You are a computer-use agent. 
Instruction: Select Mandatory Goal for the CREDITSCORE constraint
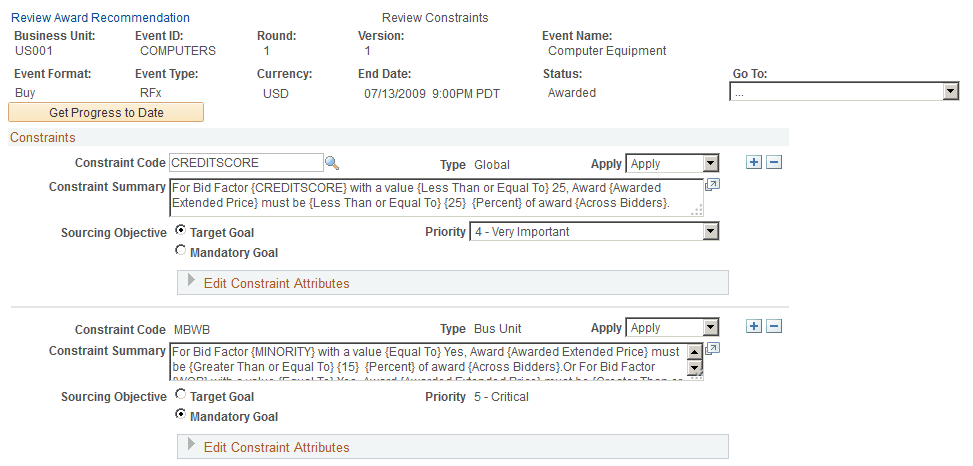[x=181, y=252]
